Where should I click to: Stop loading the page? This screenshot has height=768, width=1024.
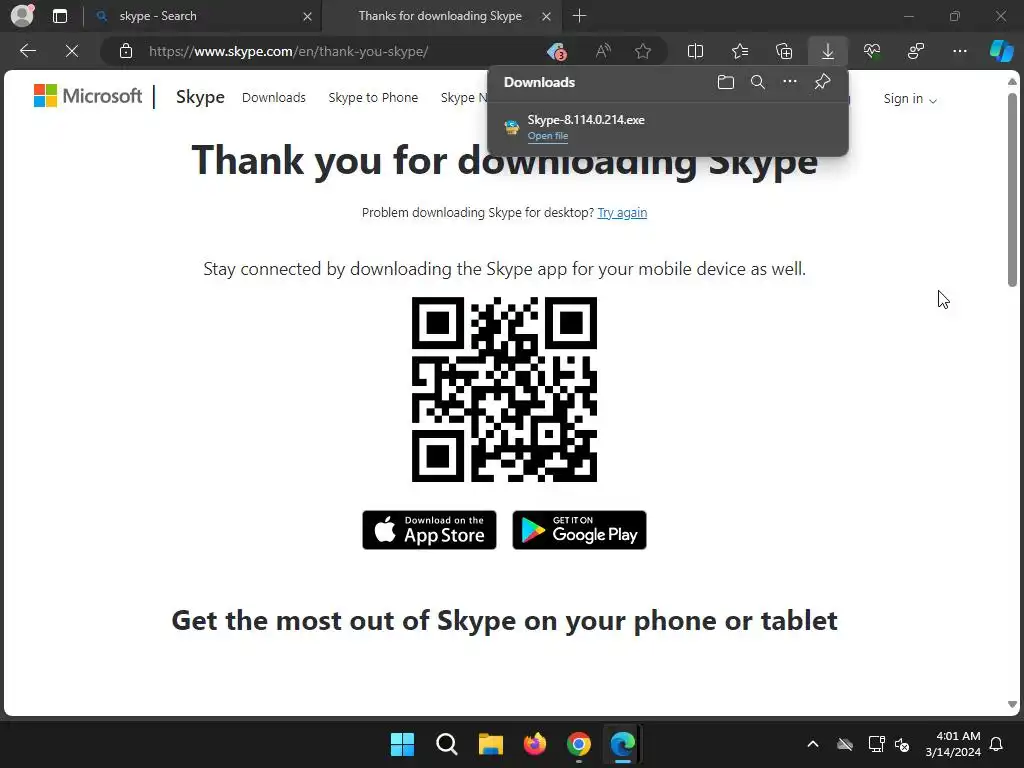tap(72, 51)
